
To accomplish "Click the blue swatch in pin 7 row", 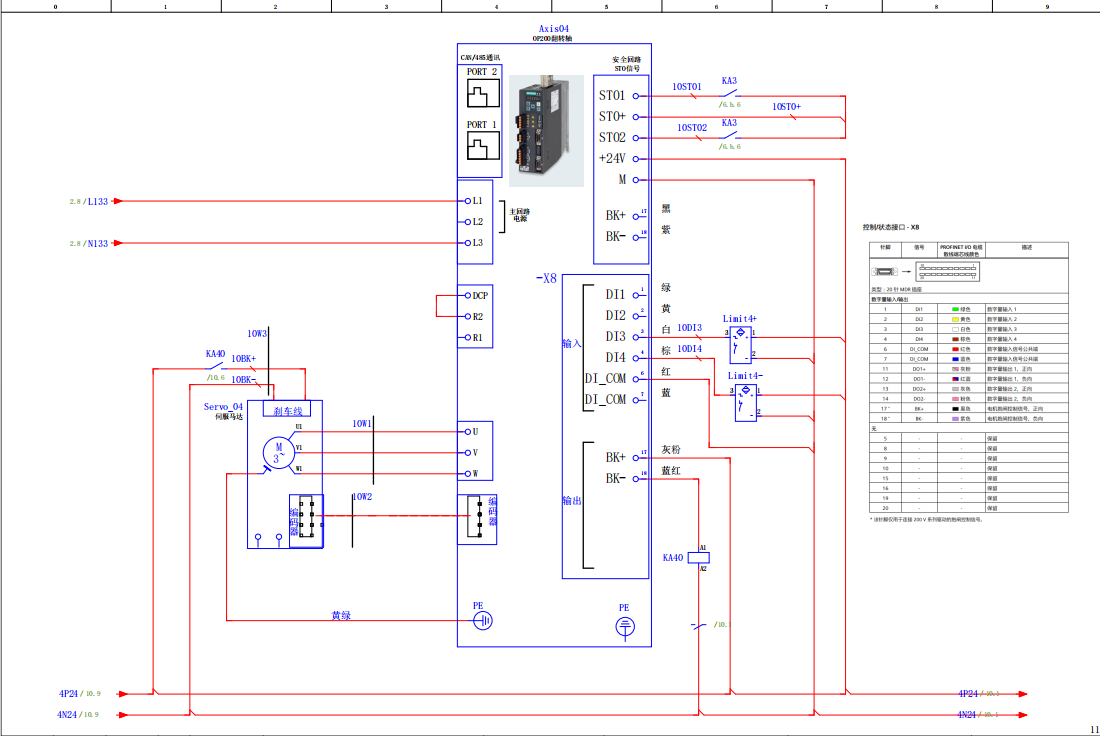I will [x=956, y=358].
